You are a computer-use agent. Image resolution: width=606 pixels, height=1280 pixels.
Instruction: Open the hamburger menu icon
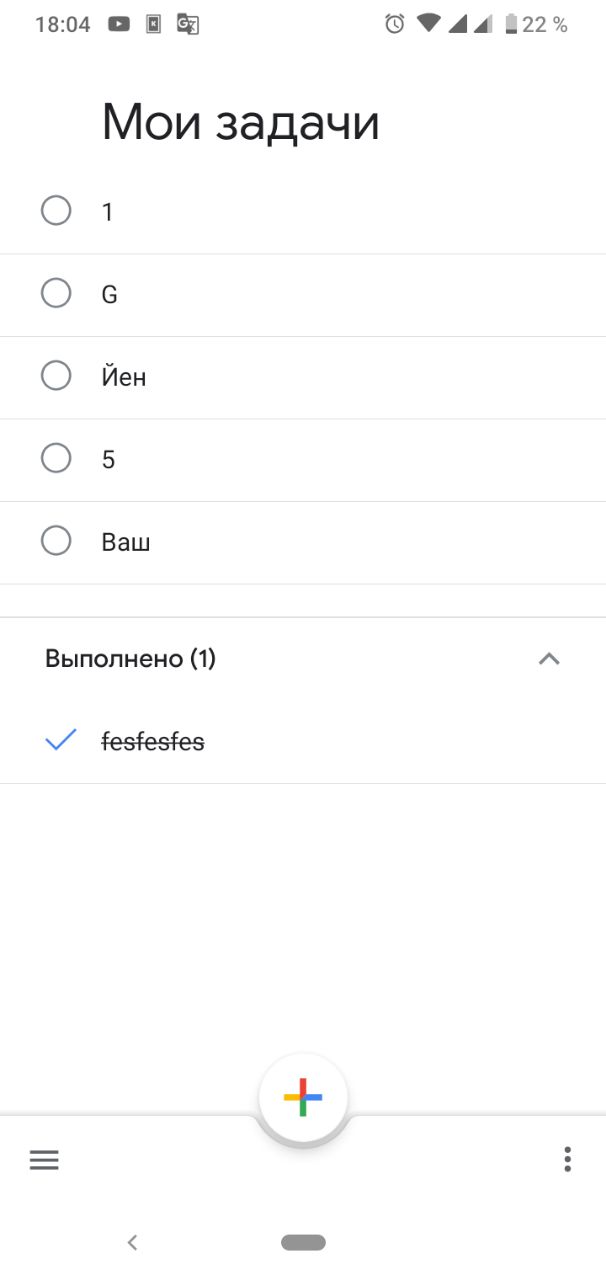pyautogui.click(x=44, y=1160)
